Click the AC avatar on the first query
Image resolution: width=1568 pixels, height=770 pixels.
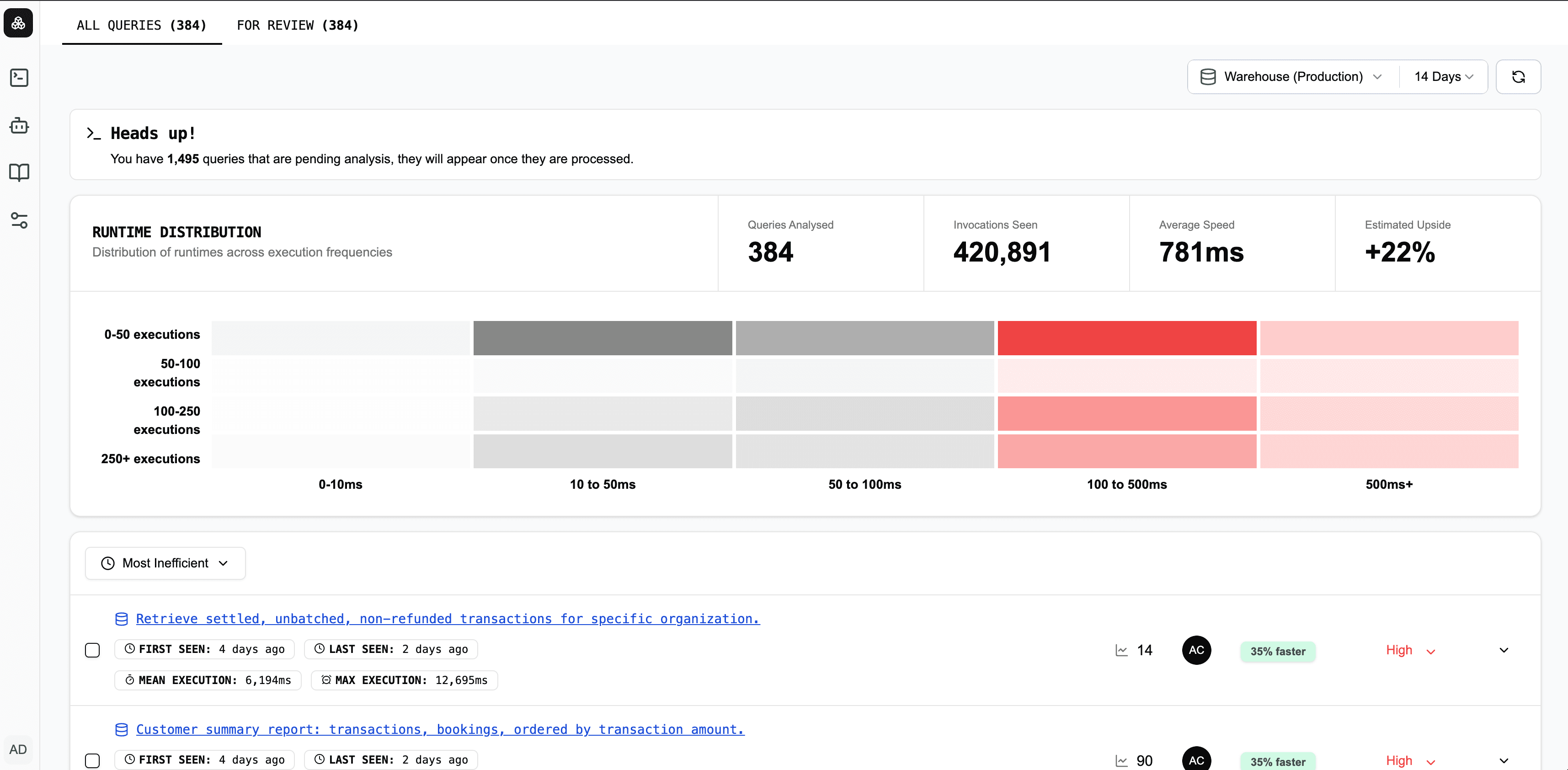1197,649
